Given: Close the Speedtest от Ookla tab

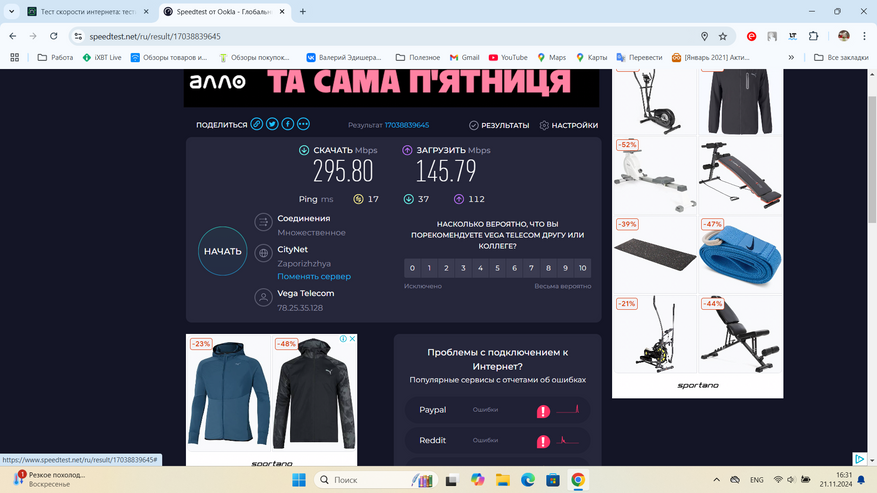Looking at the screenshot, I should pos(282,11).
